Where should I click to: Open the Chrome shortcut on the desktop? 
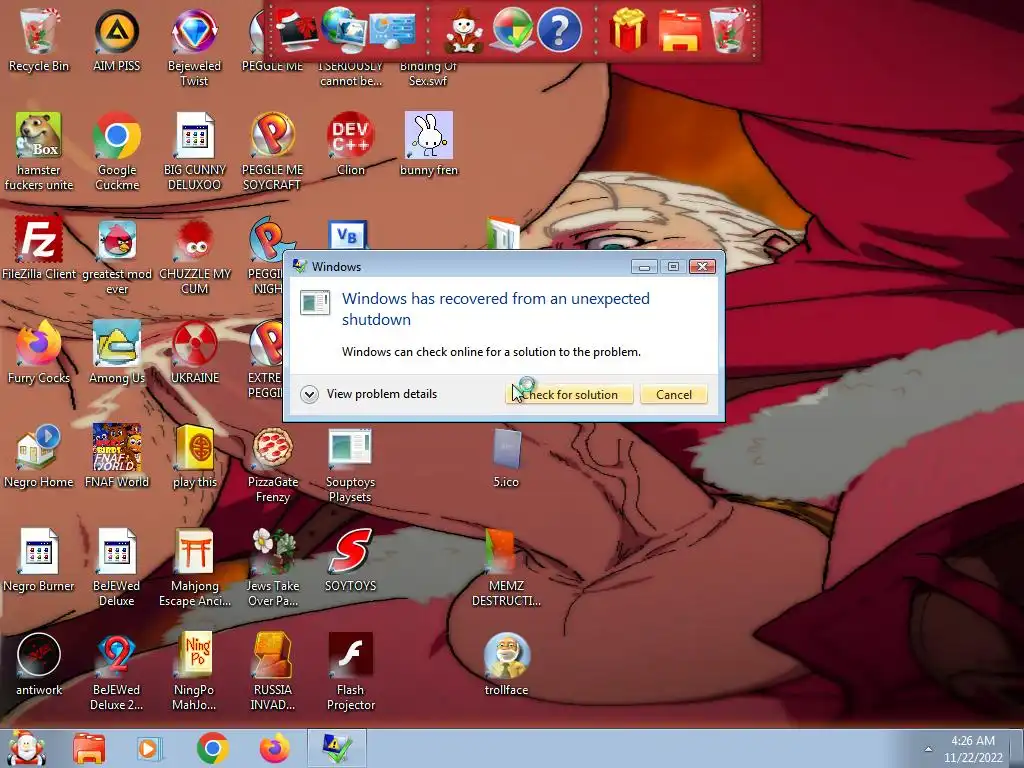[x=117, y=152]
